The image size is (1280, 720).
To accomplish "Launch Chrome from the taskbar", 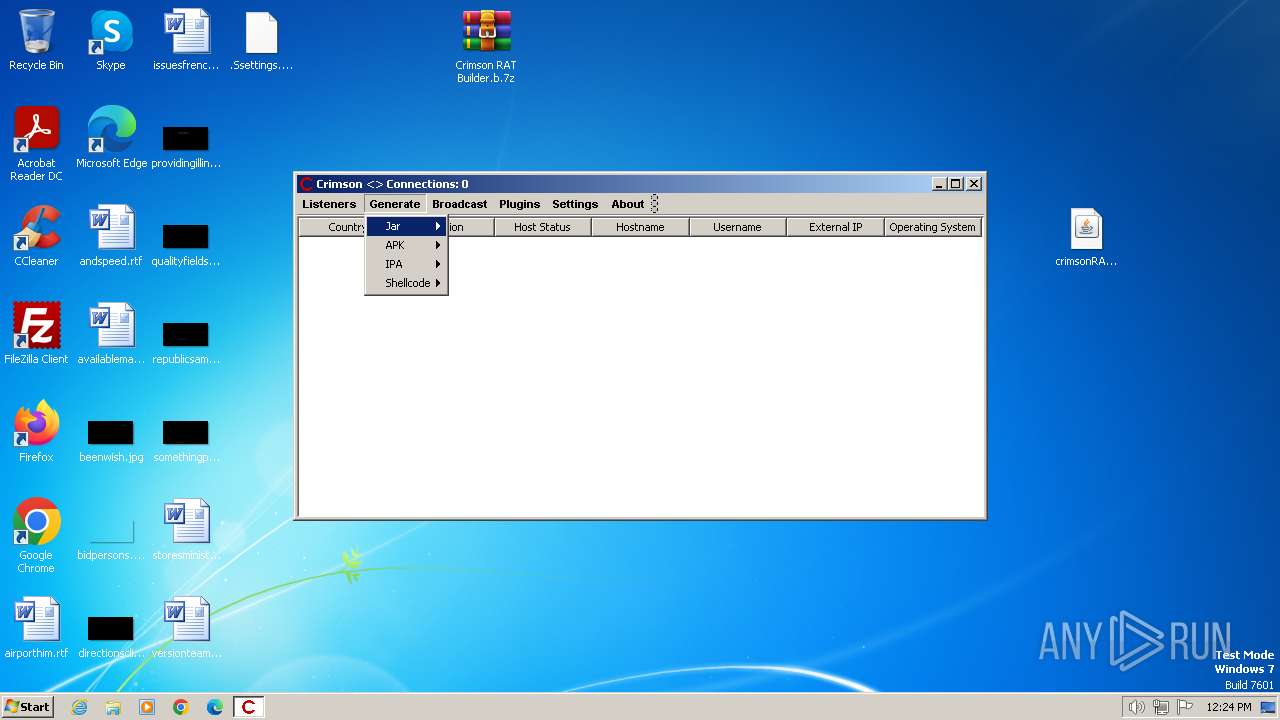I will point(181,707).
